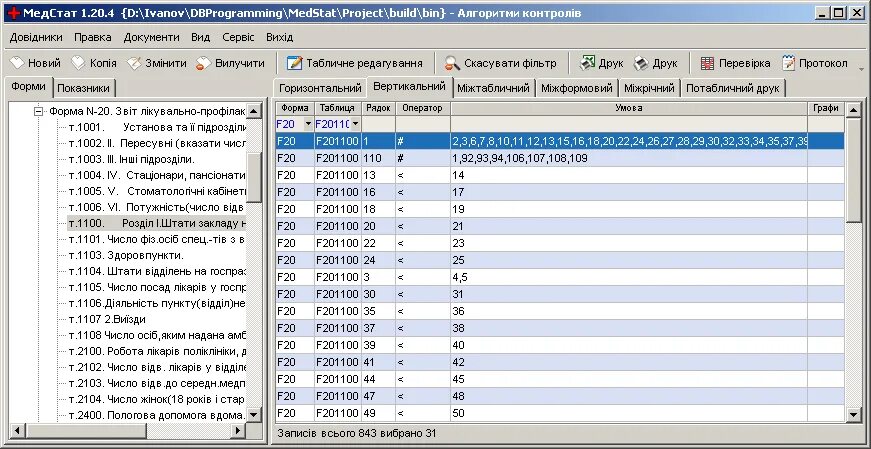Switch to the Горизонтальний tab

point(320,88)
